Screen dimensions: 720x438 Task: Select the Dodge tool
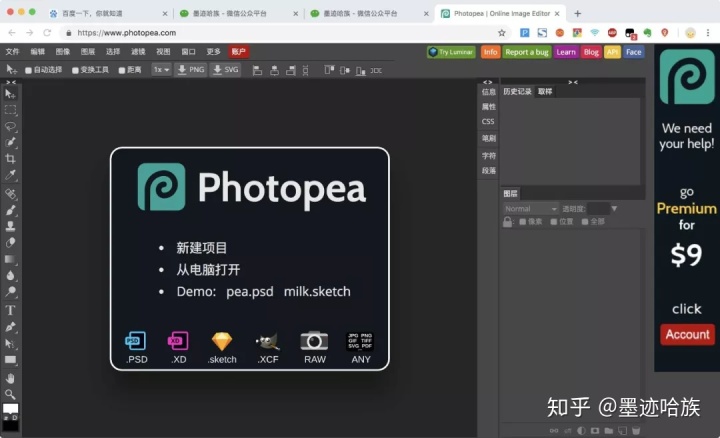pyautogui.click(x=10, y=292)
